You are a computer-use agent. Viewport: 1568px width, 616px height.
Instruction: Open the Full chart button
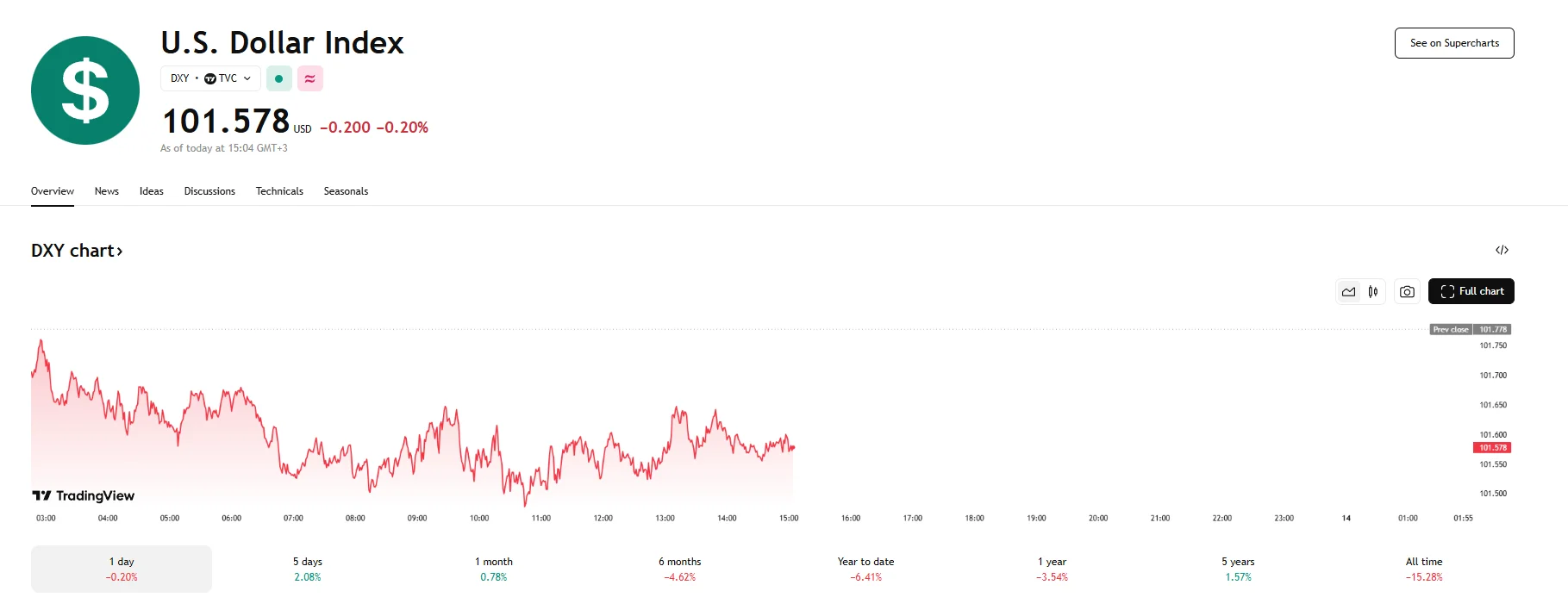1471,291
